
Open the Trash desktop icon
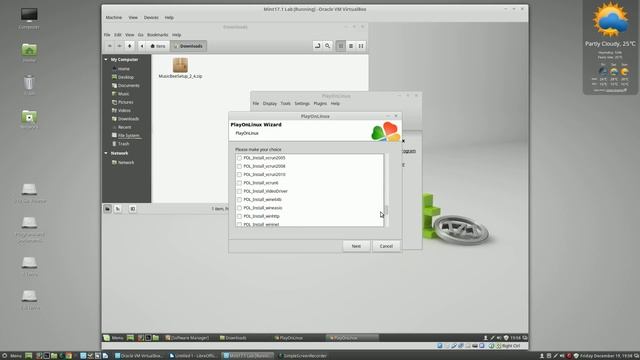(x=29, y=83)
